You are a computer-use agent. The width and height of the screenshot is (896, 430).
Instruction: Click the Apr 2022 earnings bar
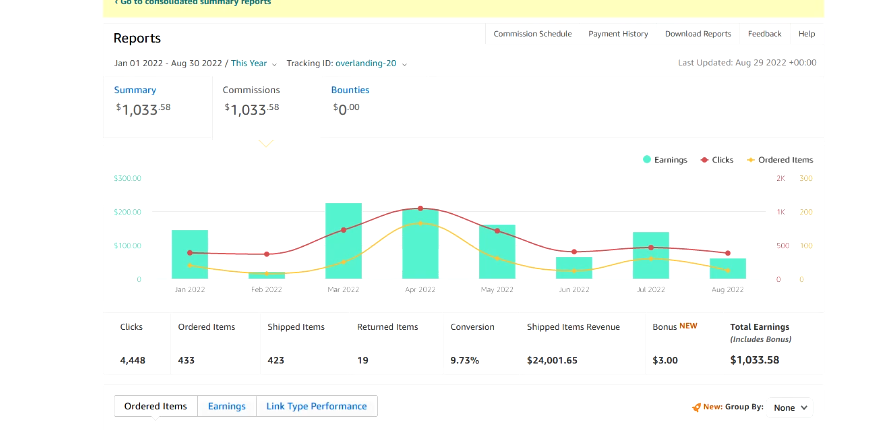pyautogui.click(x=420, y=244)
